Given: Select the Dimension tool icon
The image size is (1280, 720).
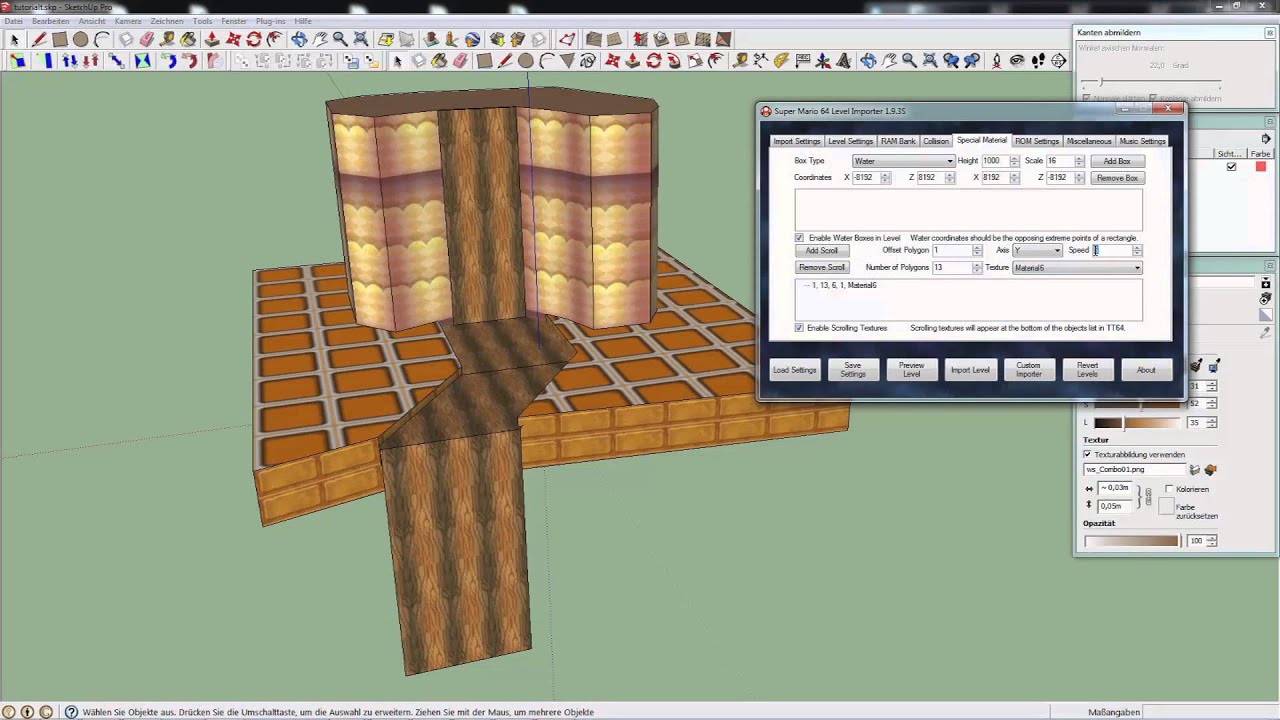Looking at the screenshot, I should pyautogui.click(x=760, y=61).
